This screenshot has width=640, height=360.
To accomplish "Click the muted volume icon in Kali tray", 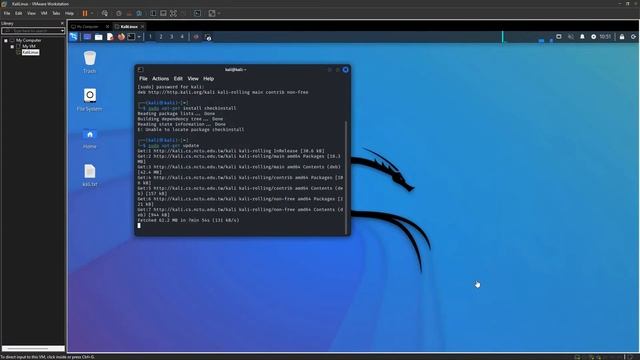I will tap(571, 37).
